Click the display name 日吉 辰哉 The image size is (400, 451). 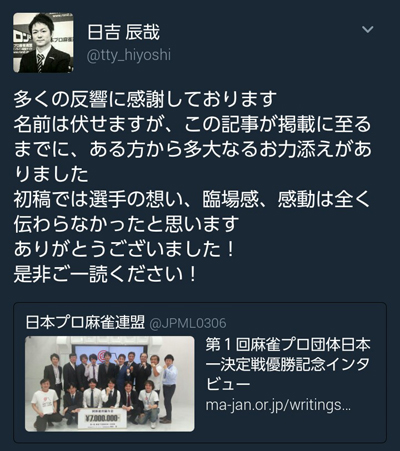(x=123, y=32)
